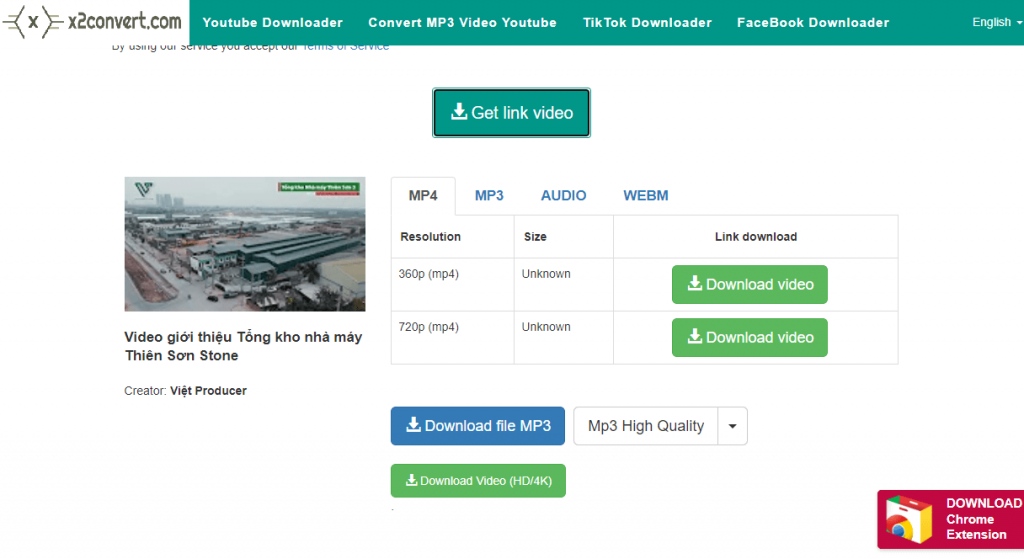
Task: Download the 720p mp4 video
Action: [749, 337]
